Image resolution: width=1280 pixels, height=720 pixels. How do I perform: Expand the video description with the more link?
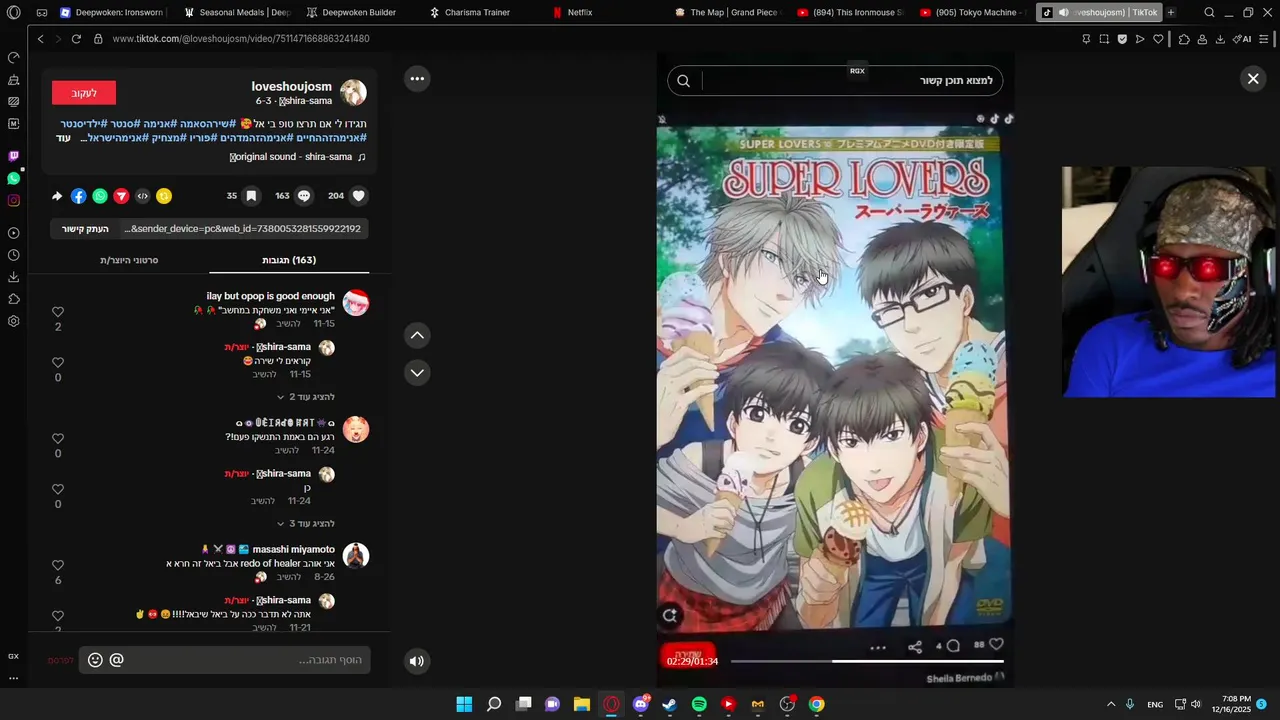(x=64, y=138)
